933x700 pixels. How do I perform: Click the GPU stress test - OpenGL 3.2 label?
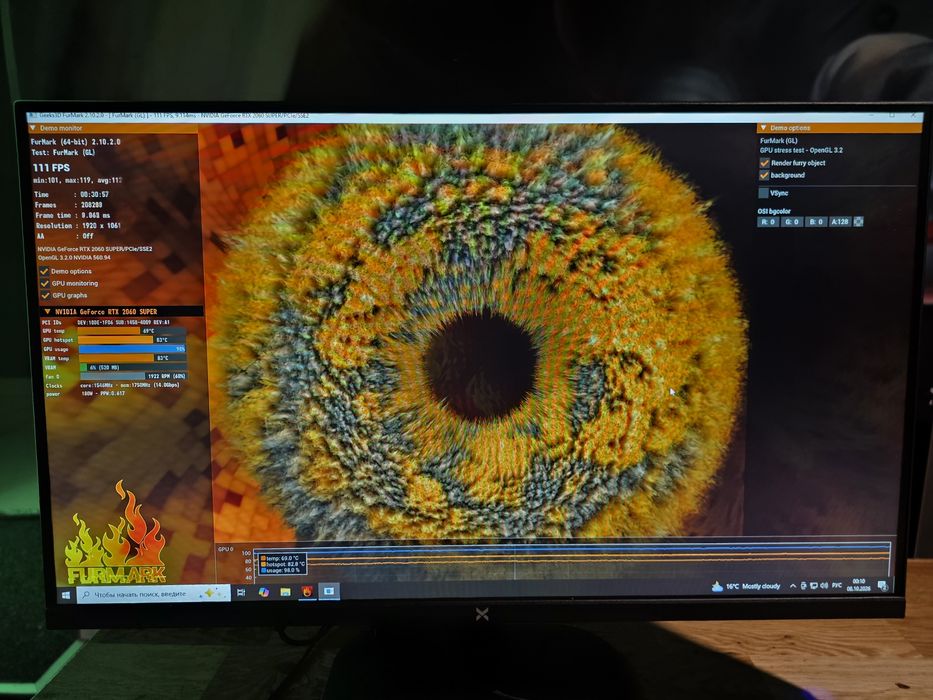(801, 151)
